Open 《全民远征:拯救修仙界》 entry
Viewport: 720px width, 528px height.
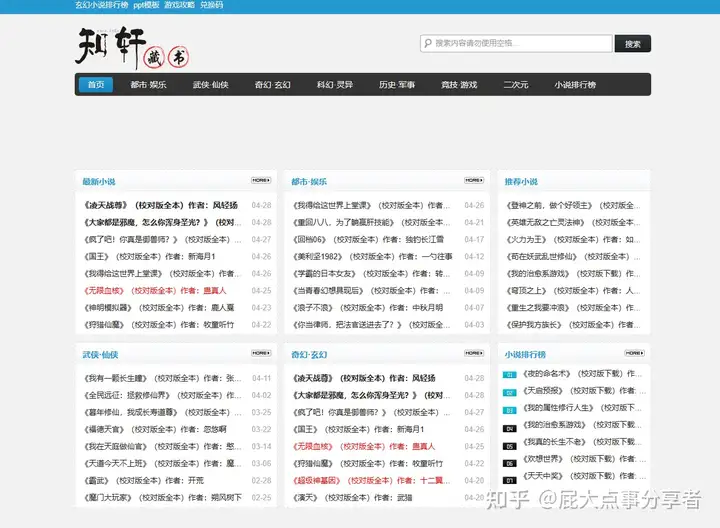pos(163,395)
